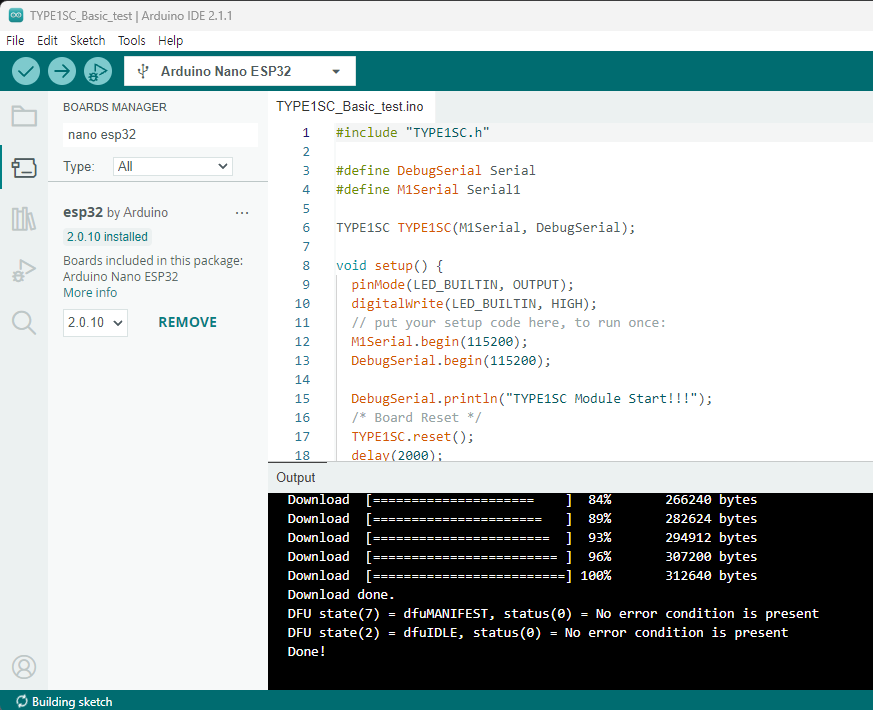Image resolution: width=873 pixels, height=710 pixels.
Task: Open the Debug panel sidebar icon
Action: coord(24,271)
